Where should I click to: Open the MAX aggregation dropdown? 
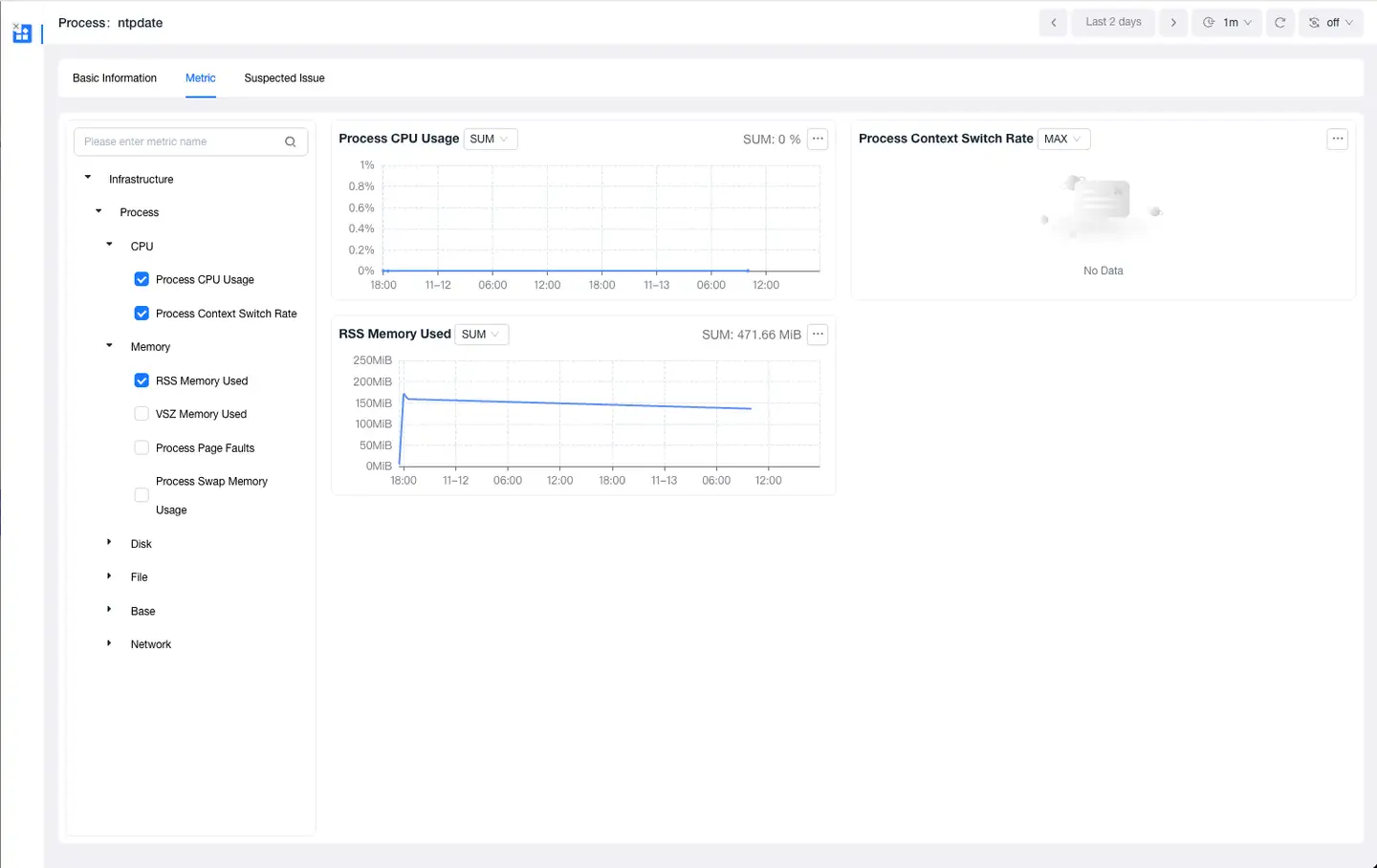point(1063,139)
